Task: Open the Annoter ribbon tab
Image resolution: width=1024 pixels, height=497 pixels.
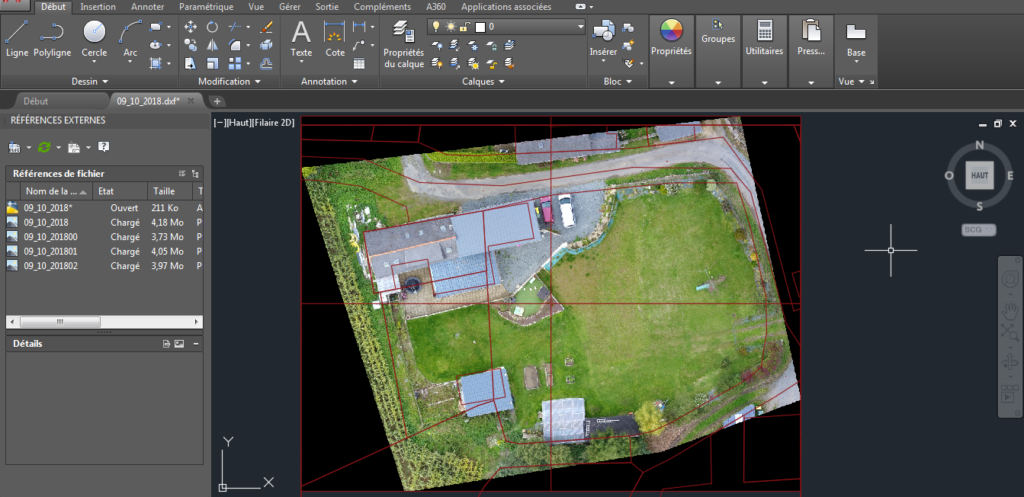Action: pos(148,7)
